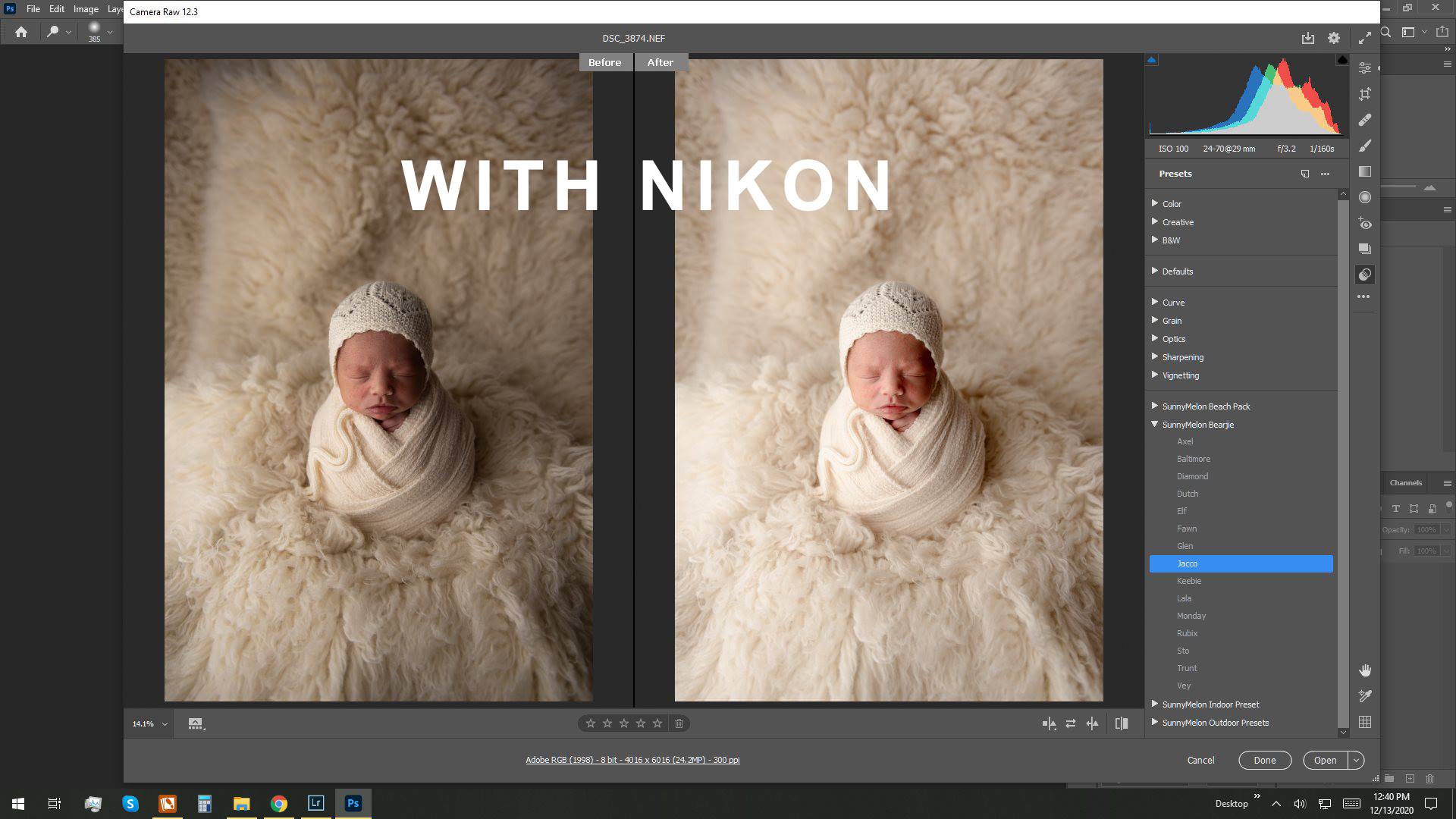
Task: Select the Radial Filter tool
Action: click(x=1365, y=197)
